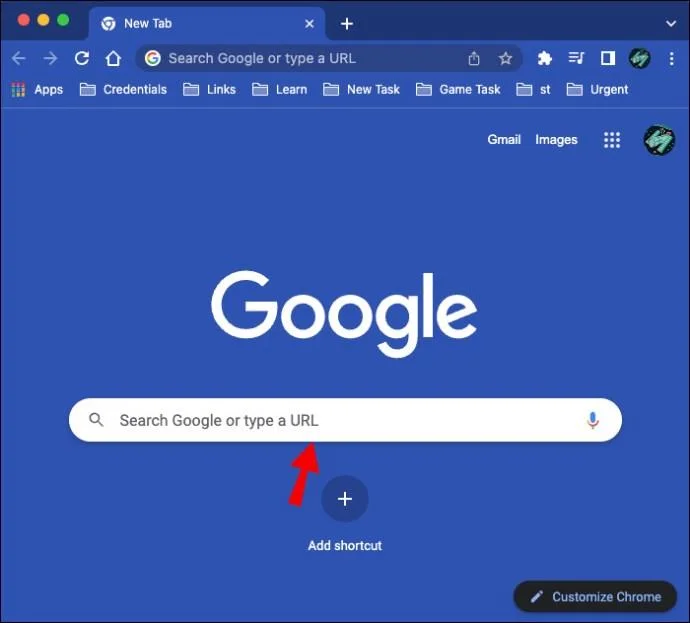This screenshot has width=690, height=623.
Task: Click the Customize Chrome button
Action: coord(595,597)
